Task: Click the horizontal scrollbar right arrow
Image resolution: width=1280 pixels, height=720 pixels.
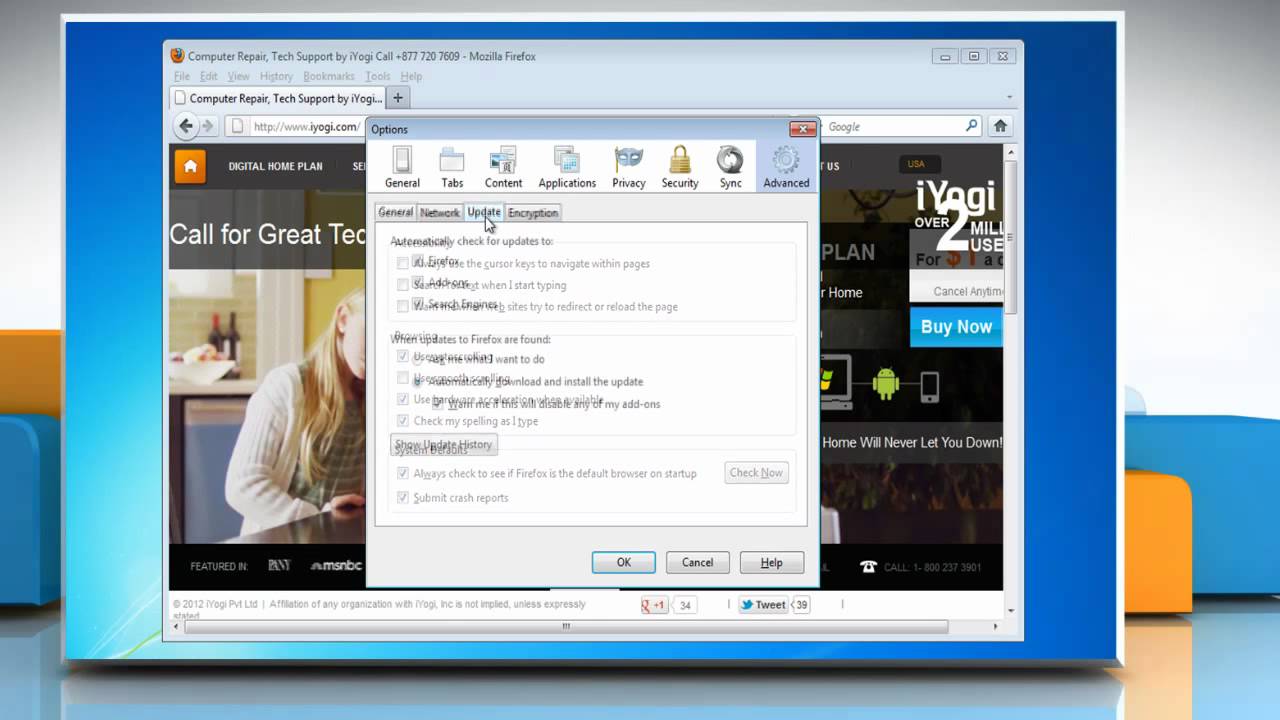Action: [995, 626]
